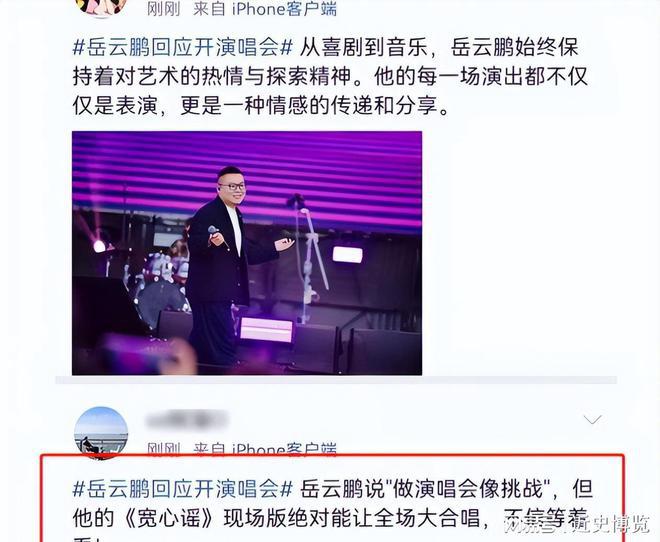Open hashtag #岳云鹏回应开演唱会# in first post
Image resolution: width=660 pixels, height=542 pixels.
[183, 48]
